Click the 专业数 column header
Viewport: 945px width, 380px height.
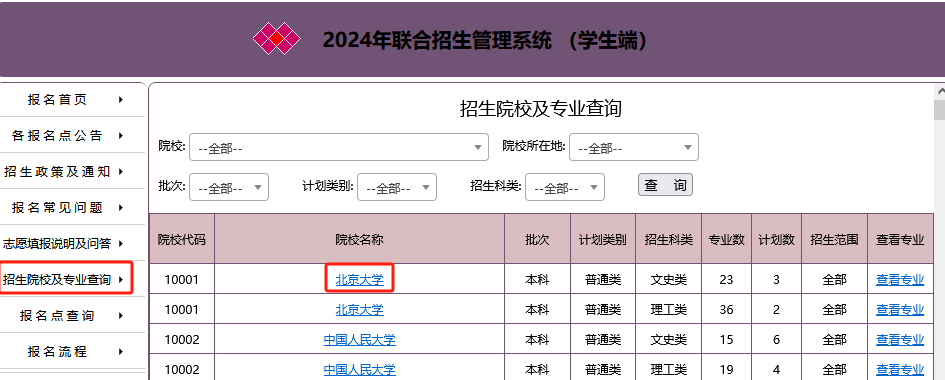(x=726, y=239)
